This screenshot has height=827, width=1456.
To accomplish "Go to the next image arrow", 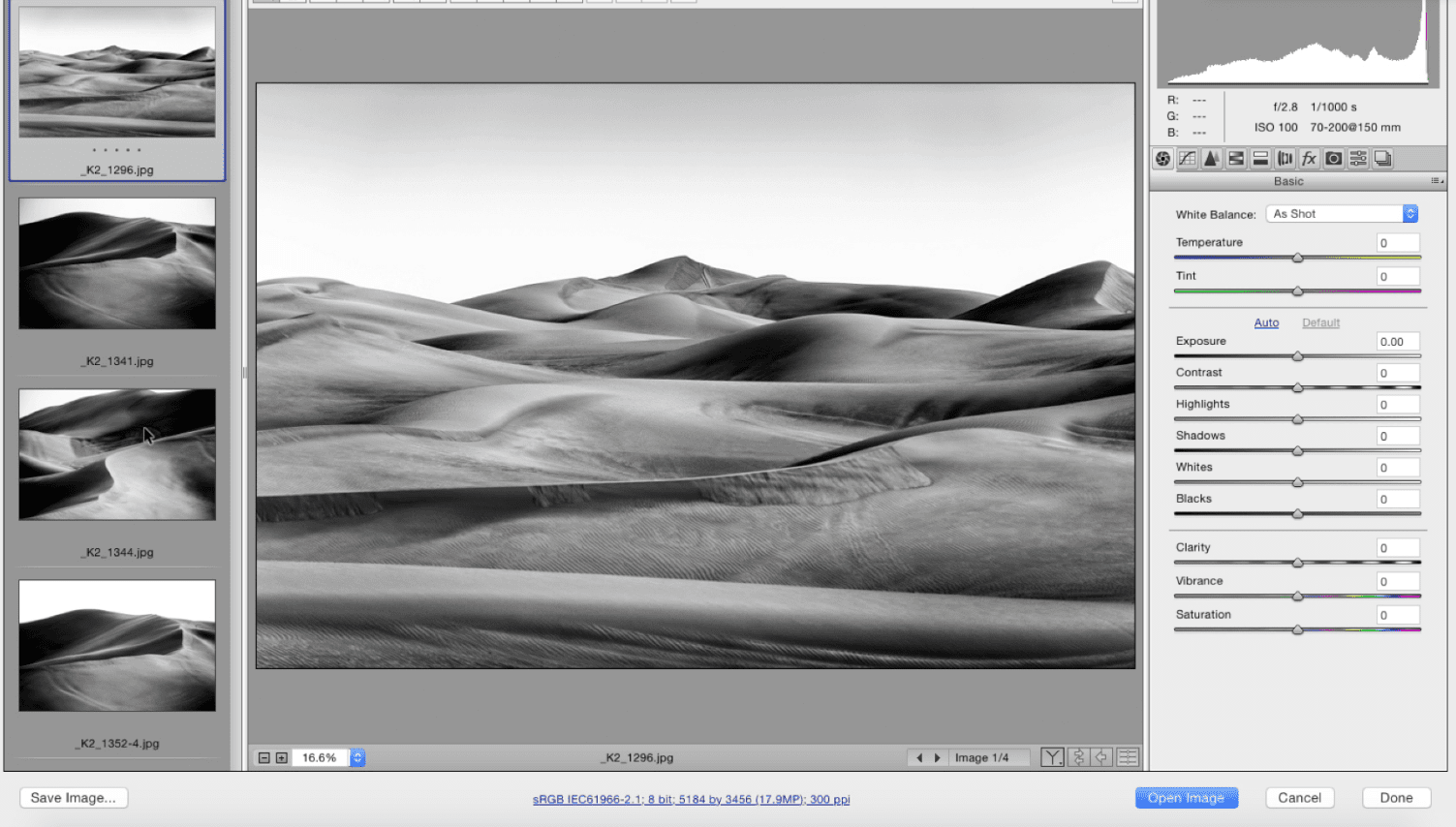I will pyautogui.click(x=937, y=758).
